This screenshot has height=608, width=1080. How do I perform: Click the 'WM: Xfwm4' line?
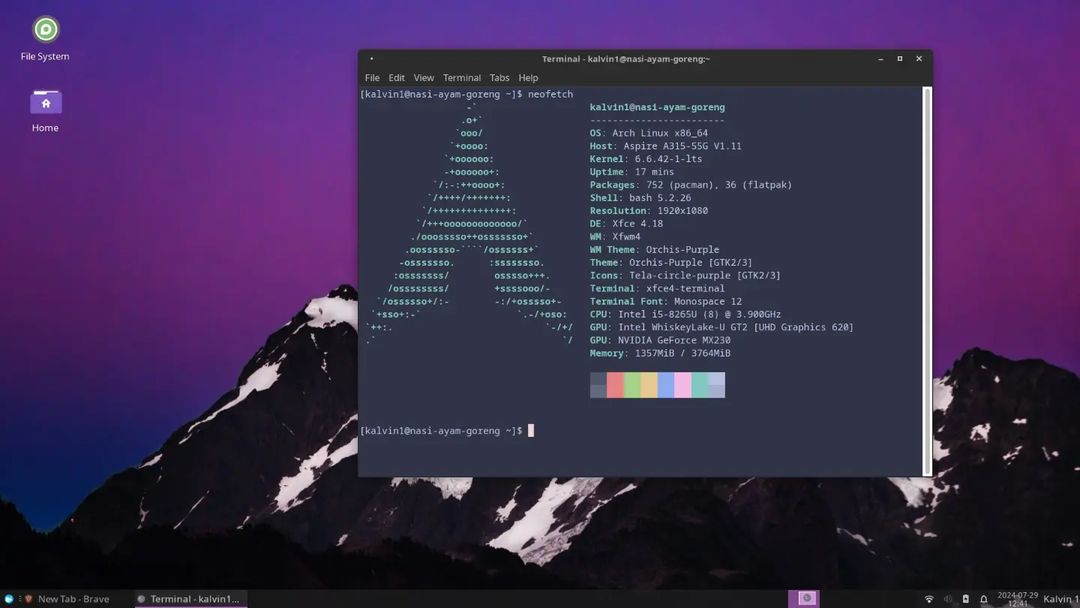tap(615, 236)
